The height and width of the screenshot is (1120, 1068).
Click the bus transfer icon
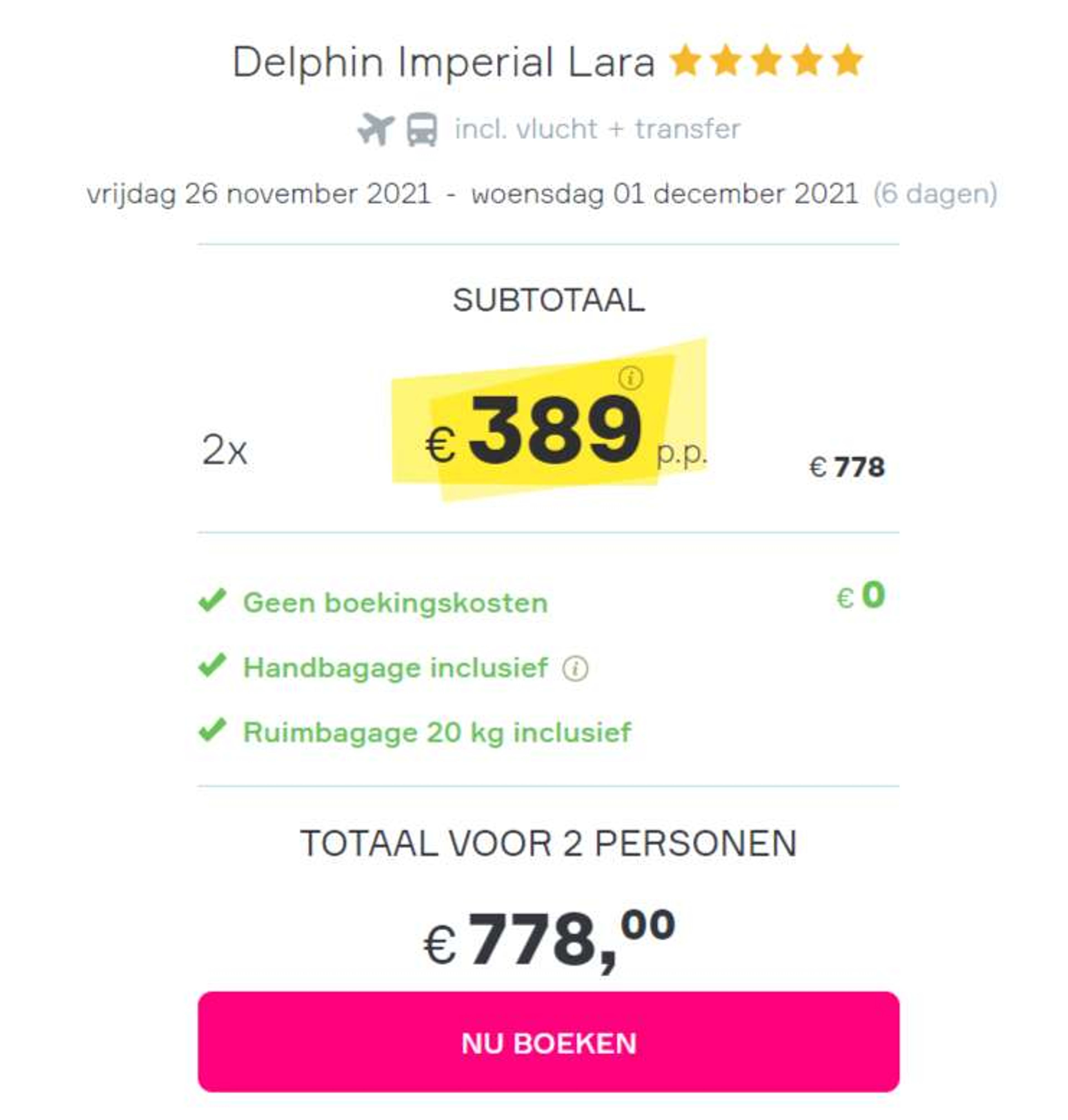pos(422,130)
